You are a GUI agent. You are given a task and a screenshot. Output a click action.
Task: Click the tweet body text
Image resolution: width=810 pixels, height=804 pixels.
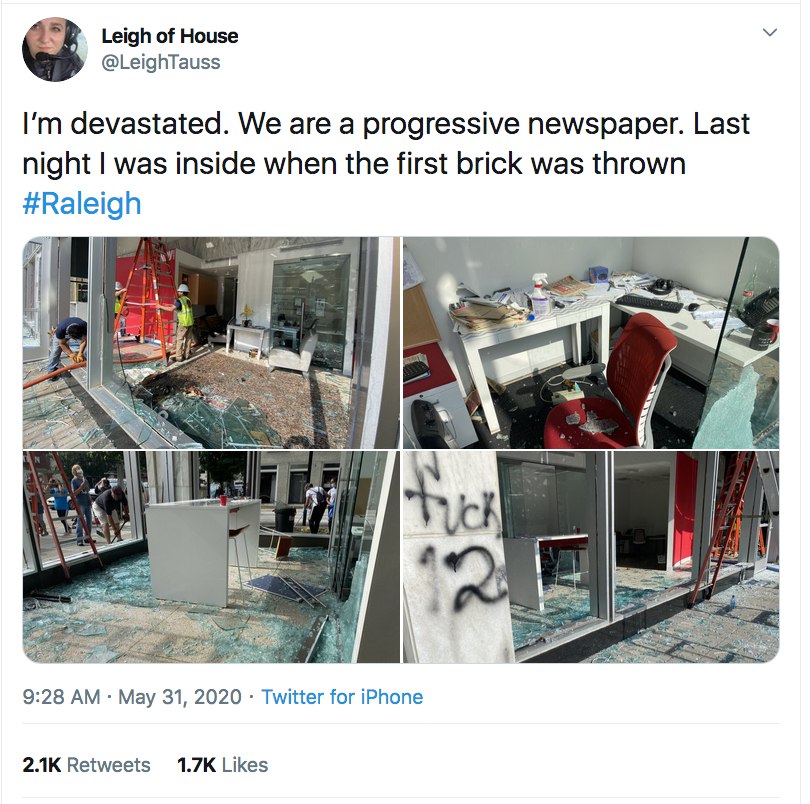click(386, 163)
